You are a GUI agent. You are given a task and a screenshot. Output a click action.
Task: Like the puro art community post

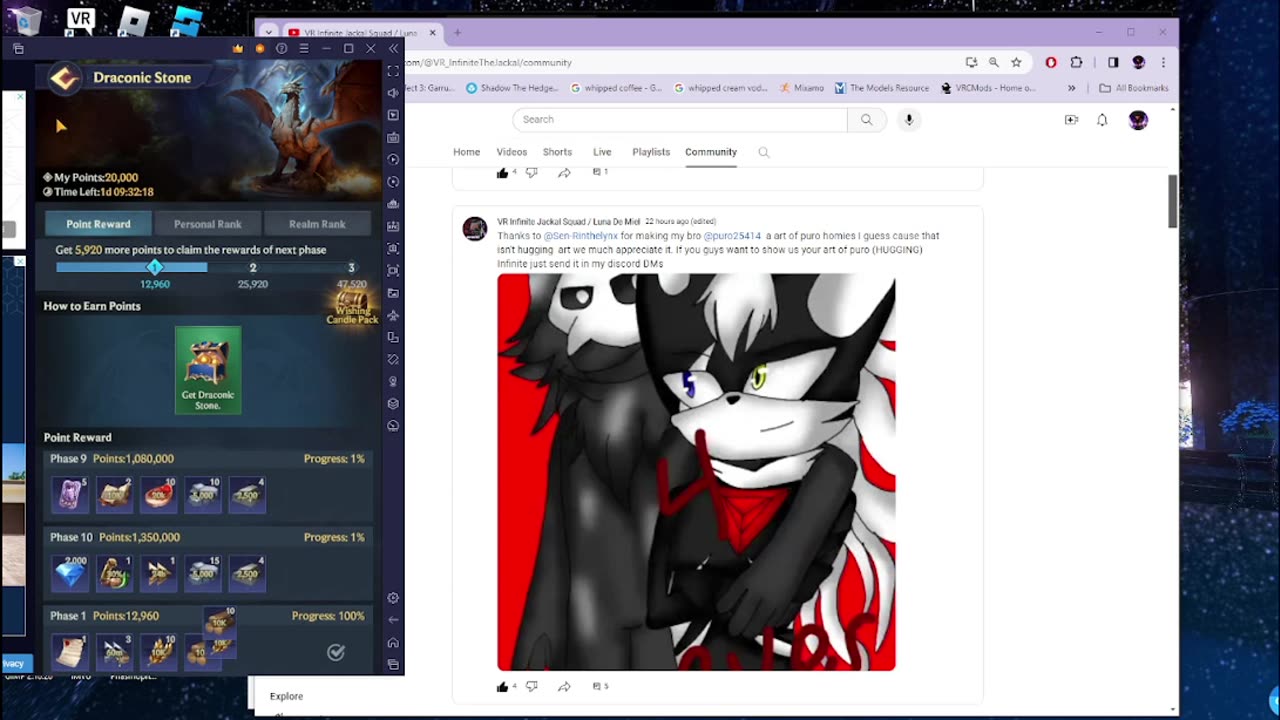pyautogui.click(x=503, y=686)
